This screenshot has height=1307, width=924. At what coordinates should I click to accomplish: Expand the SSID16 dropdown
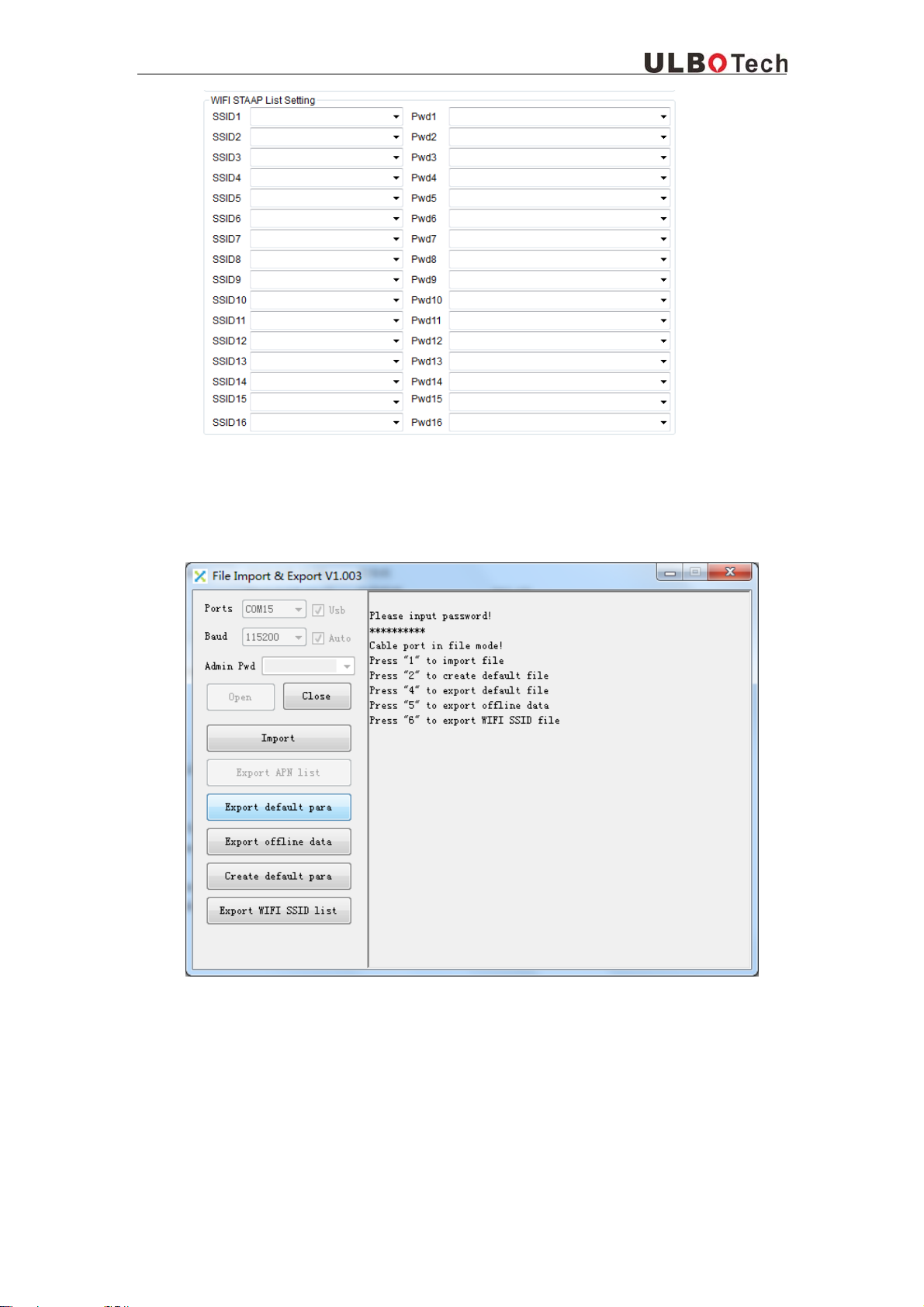[x=396, y=423]
